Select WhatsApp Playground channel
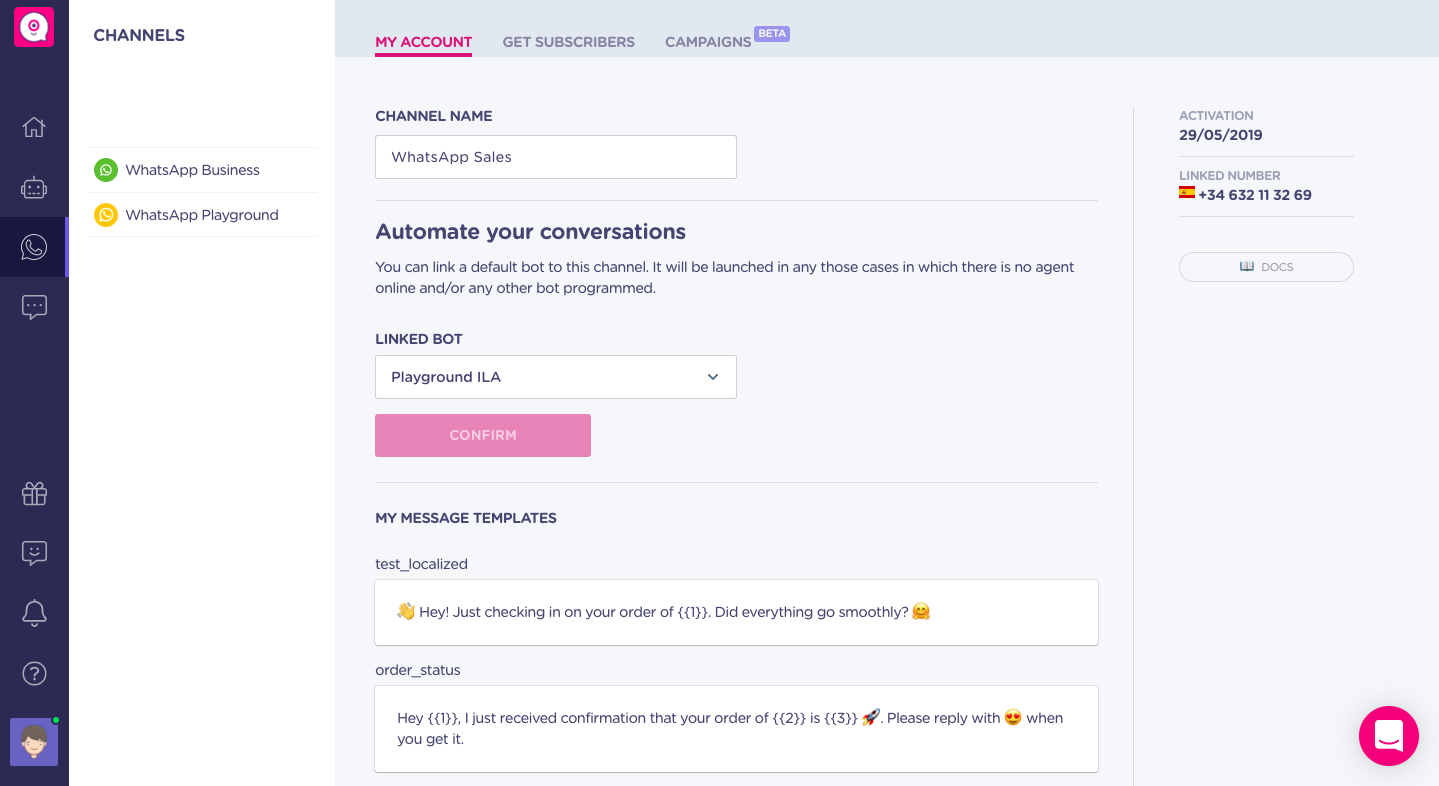Screen dimensions: 1439x786 pos(202,215)
